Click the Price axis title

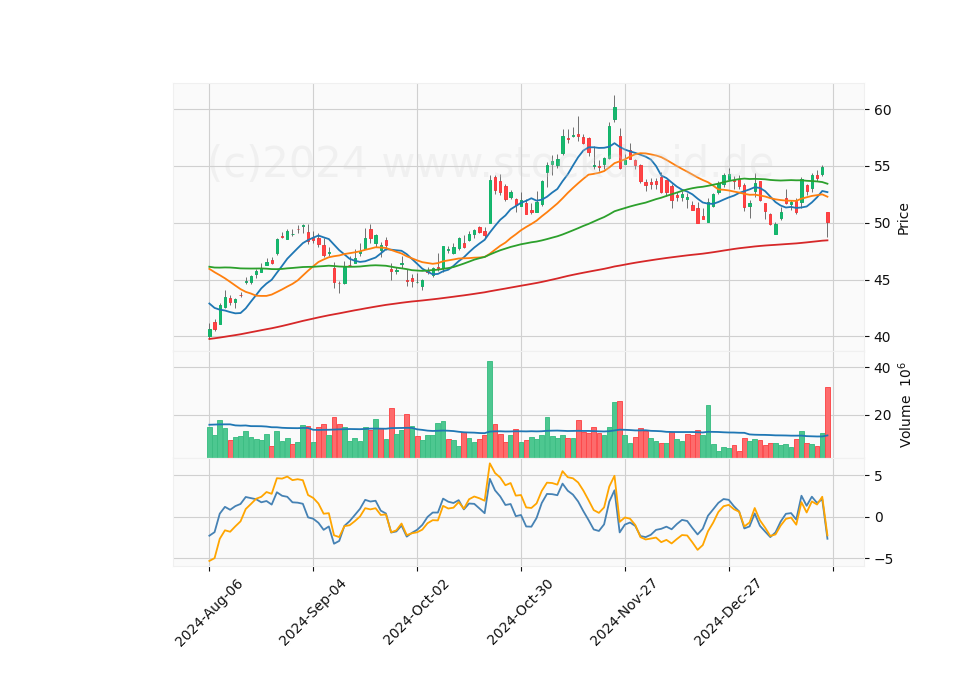903,219
